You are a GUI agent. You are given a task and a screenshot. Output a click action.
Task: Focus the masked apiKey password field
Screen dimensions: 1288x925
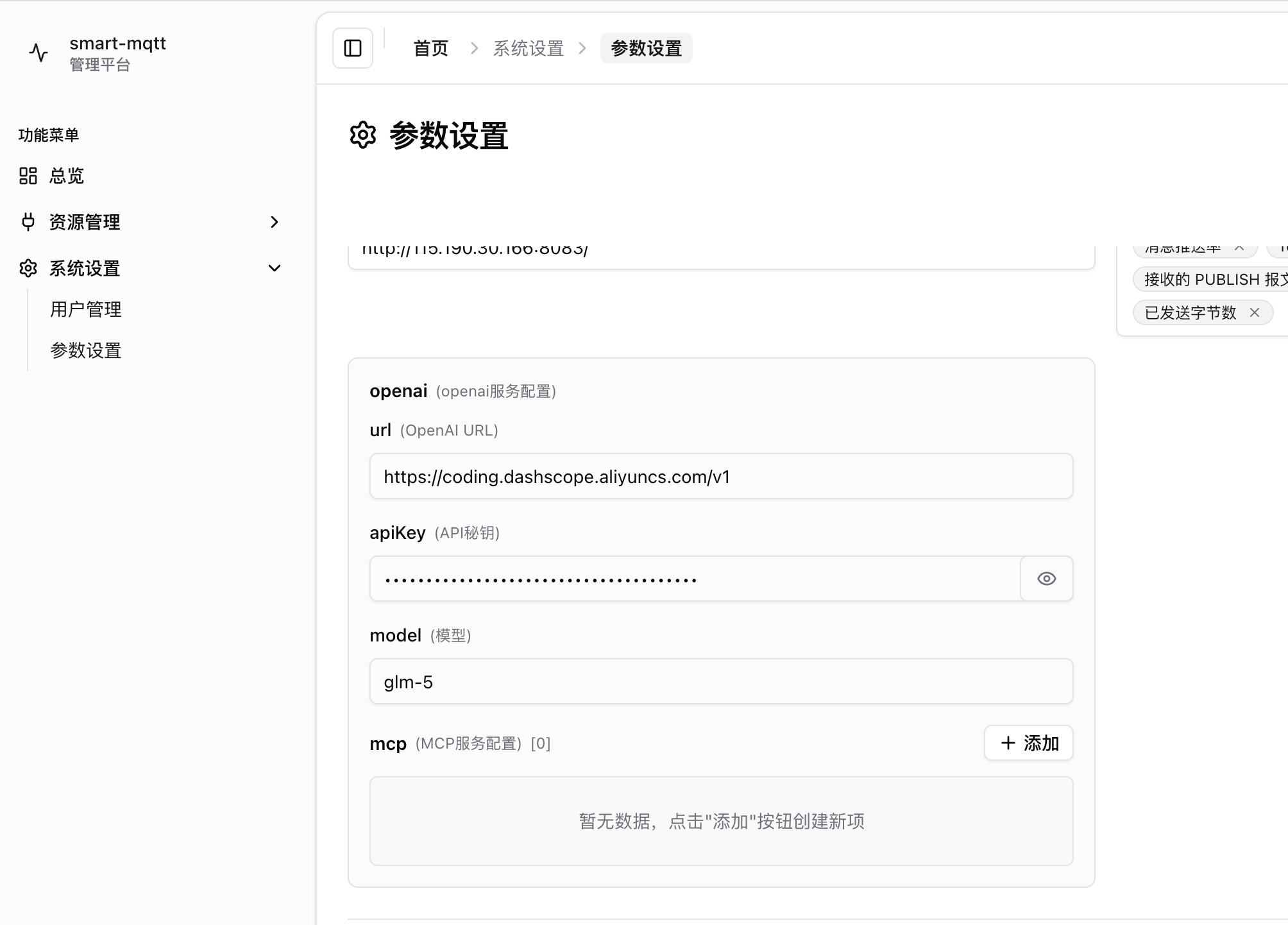pos(695,579)
